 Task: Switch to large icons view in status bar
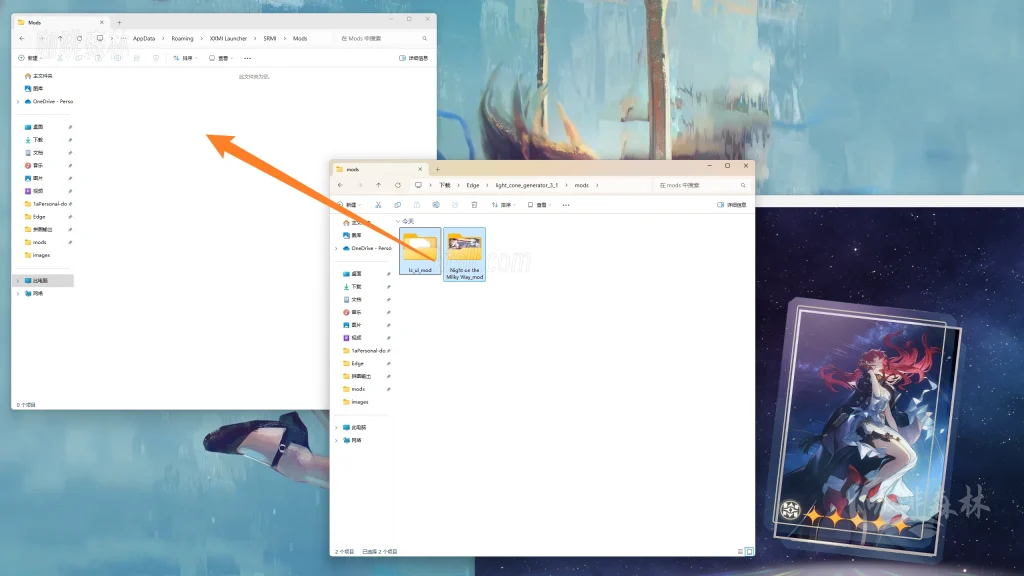[749, 551]
